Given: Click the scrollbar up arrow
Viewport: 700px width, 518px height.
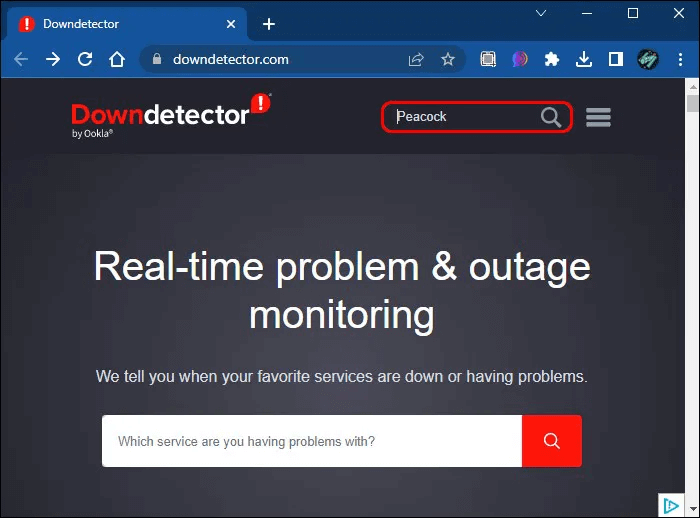Looking at the screenshot, I should (x=693, y=87).
